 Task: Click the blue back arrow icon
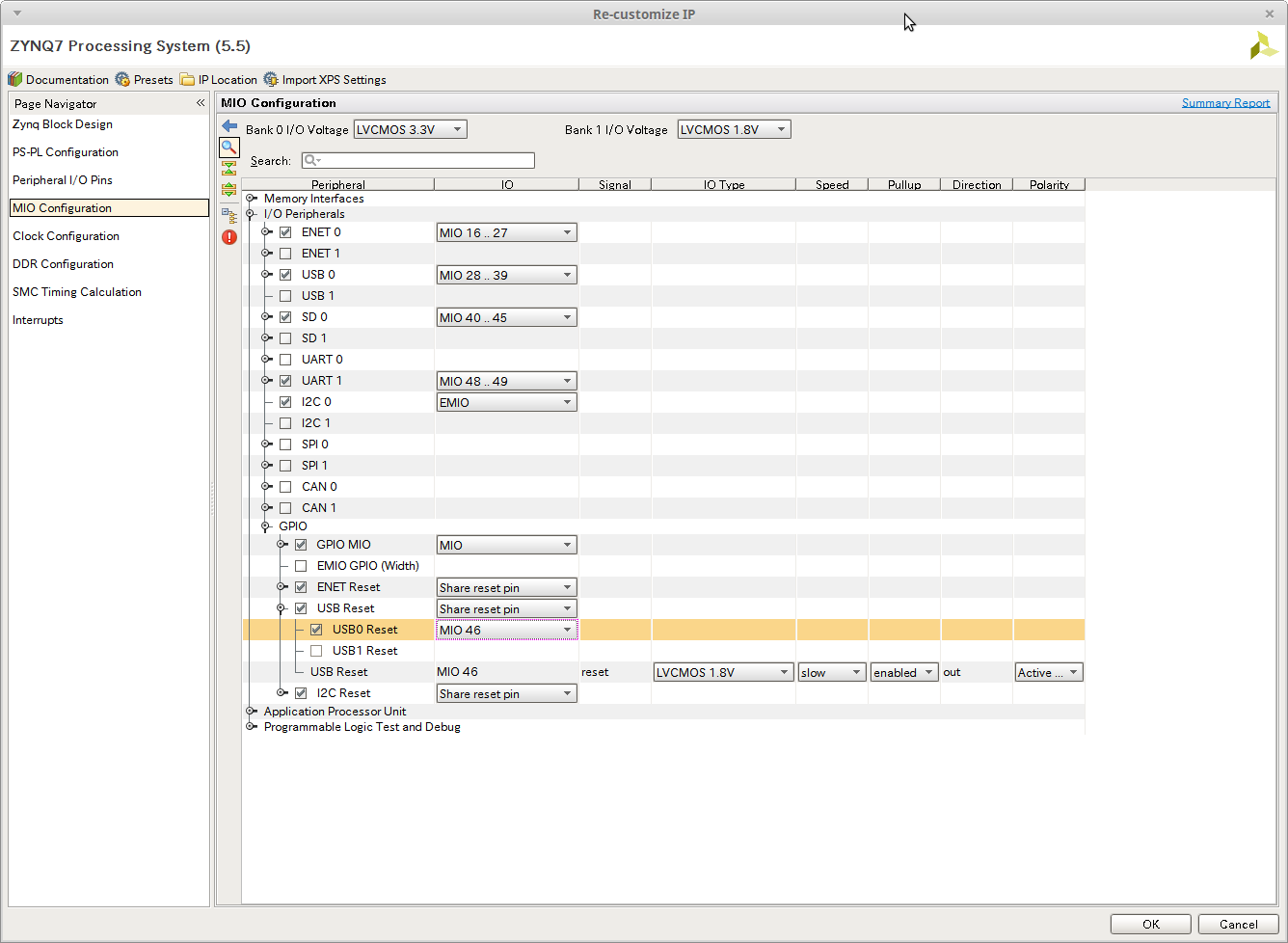228,125
